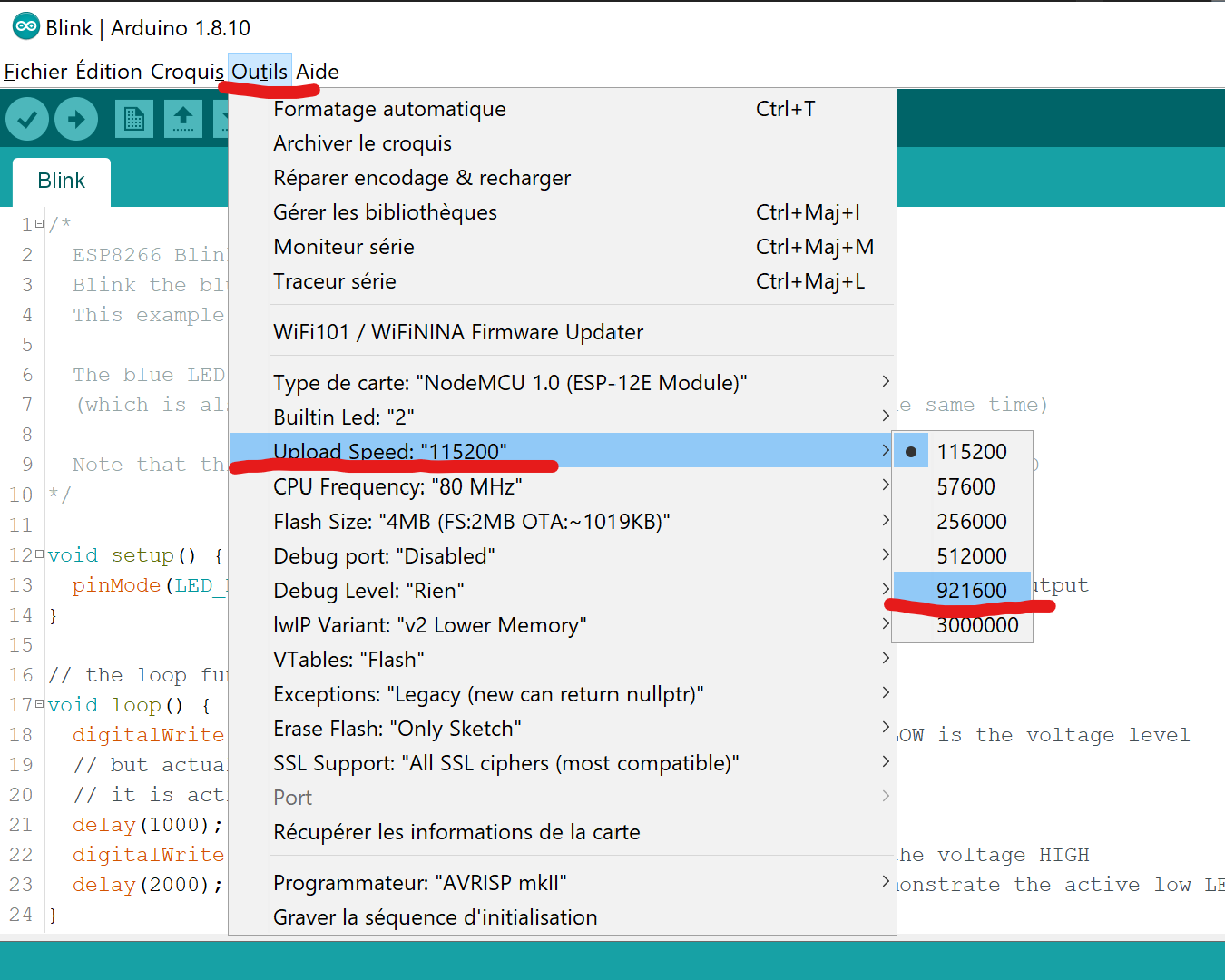Viewport: 1225px width, 980px height.
Task: Open the Édition menu
Action: click(x=109, y=71)
